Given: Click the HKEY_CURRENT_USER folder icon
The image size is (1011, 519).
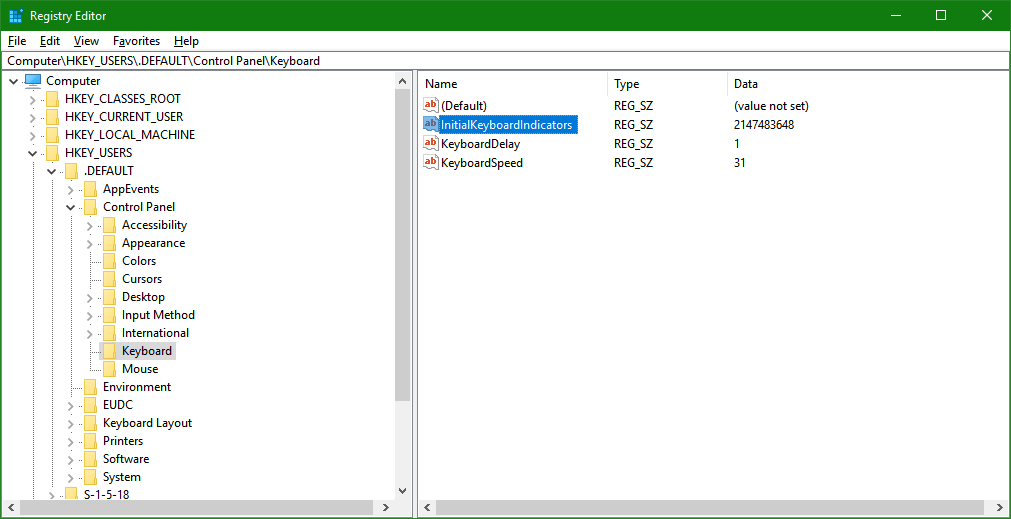Looking at the screenshot, I should click(x=53, y=117).
